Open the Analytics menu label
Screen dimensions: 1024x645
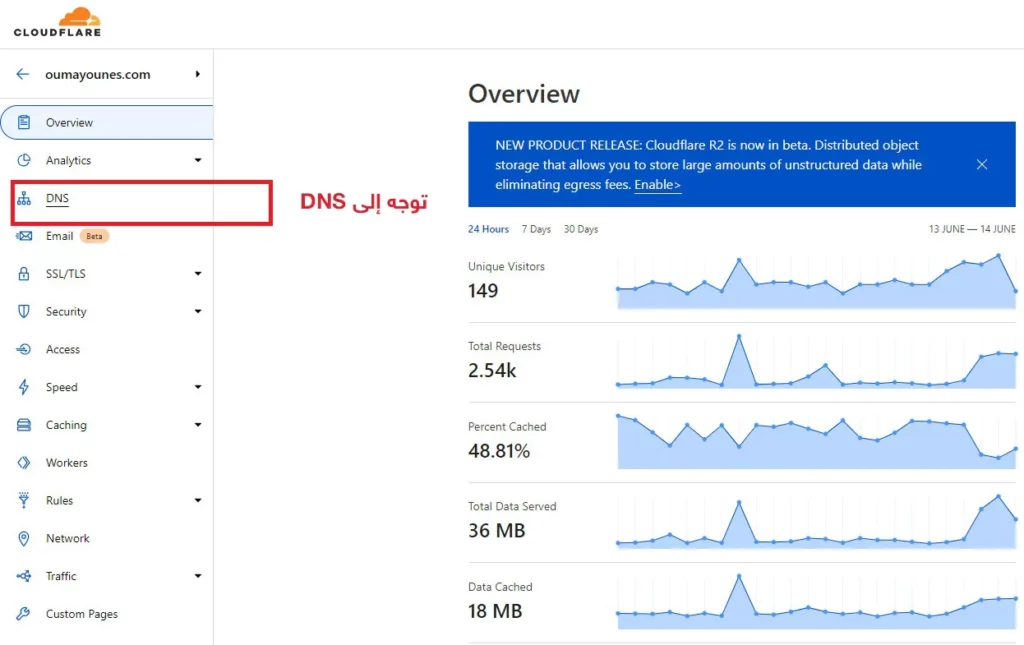coord(69,160)
